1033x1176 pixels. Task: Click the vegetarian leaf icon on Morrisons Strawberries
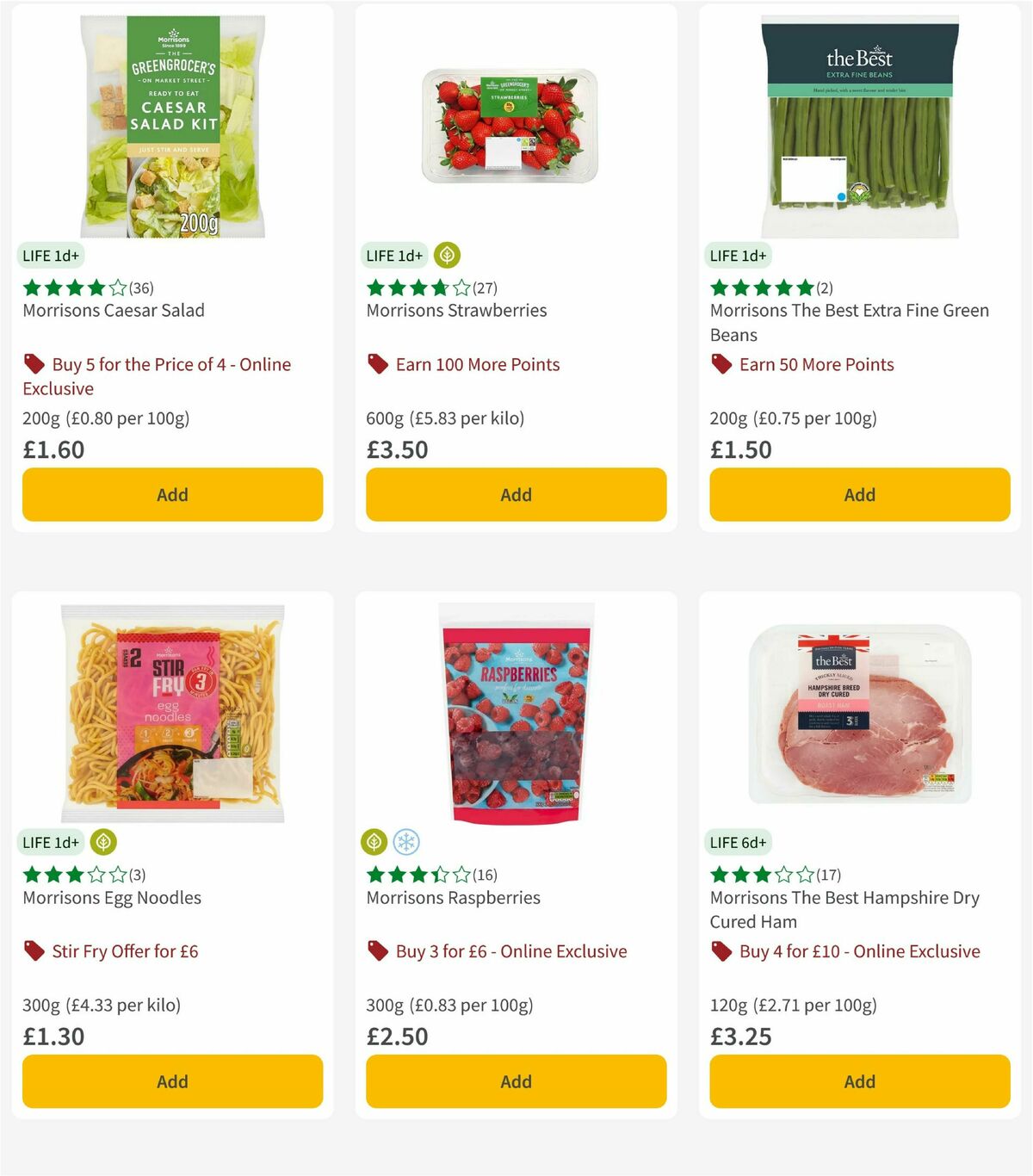pyautogui.click(x=445, y=255)
